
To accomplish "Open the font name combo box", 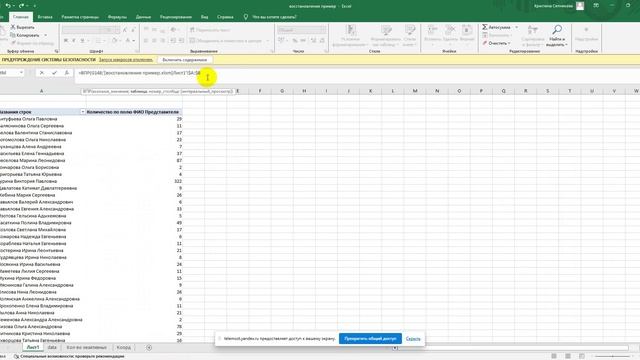I will click(82, 30).
